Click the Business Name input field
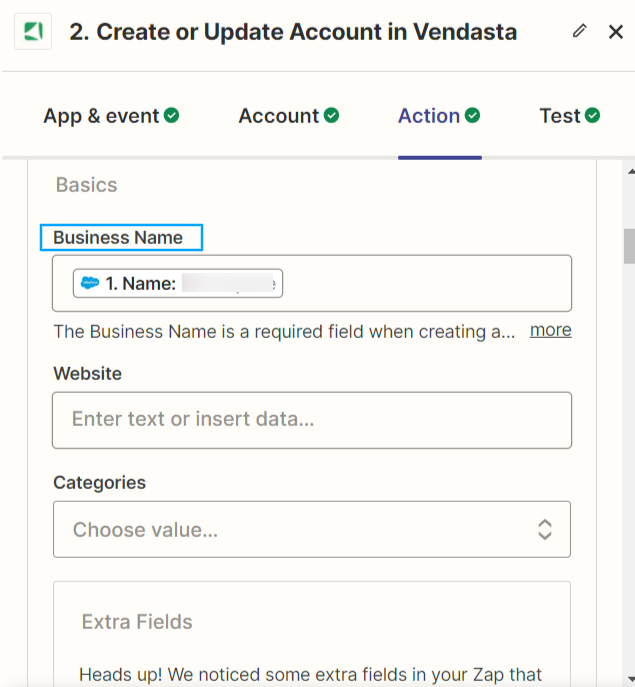 (x=312, y=283)
